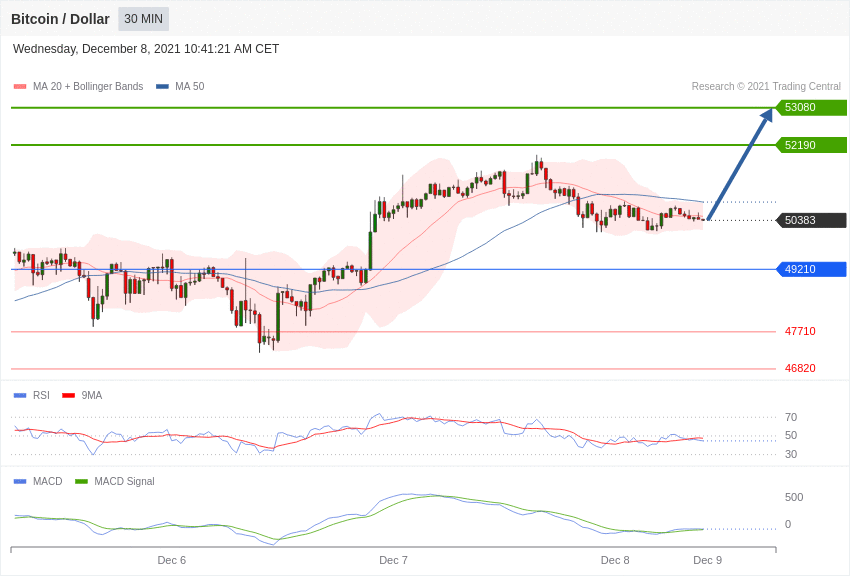Image resolution: width=850 pixels, height=576 pixels.
Task: Click the MA 50 legend color swatch
Action: [162, 86]
